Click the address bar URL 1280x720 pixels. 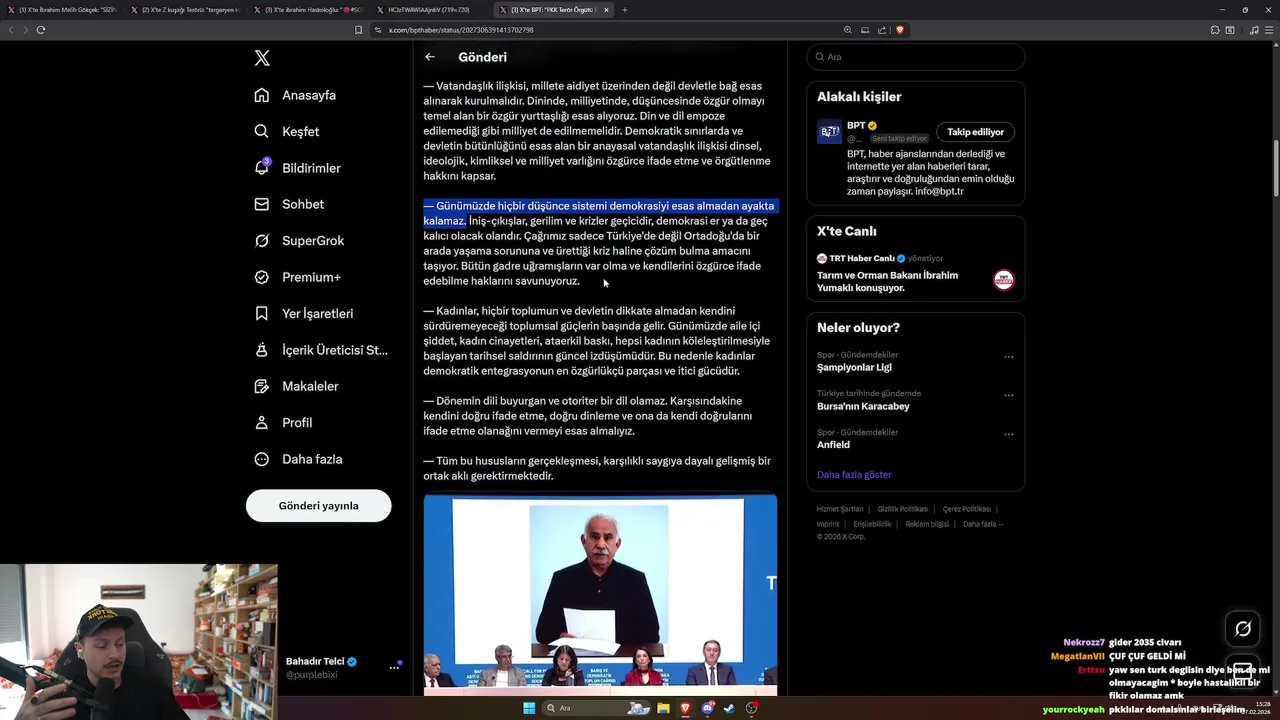coord(461,30)
